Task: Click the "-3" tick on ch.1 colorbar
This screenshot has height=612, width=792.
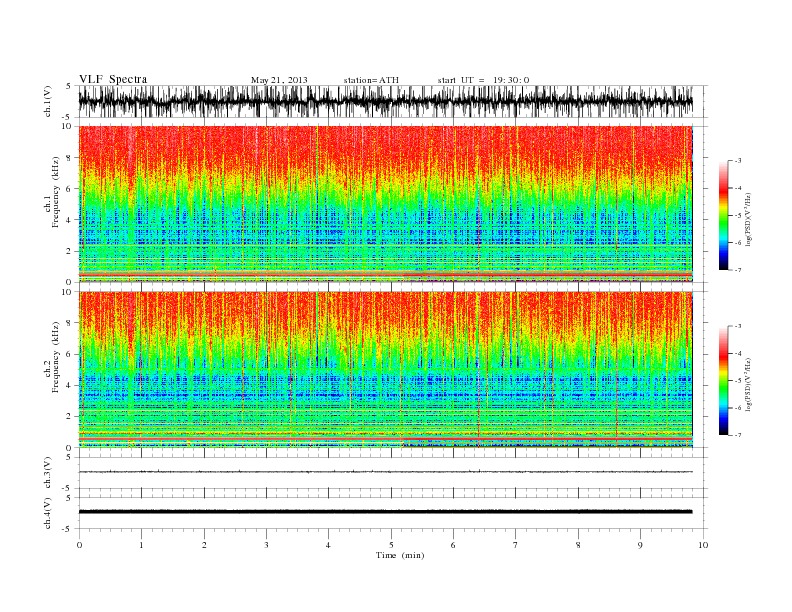Action: pos(738,161)
